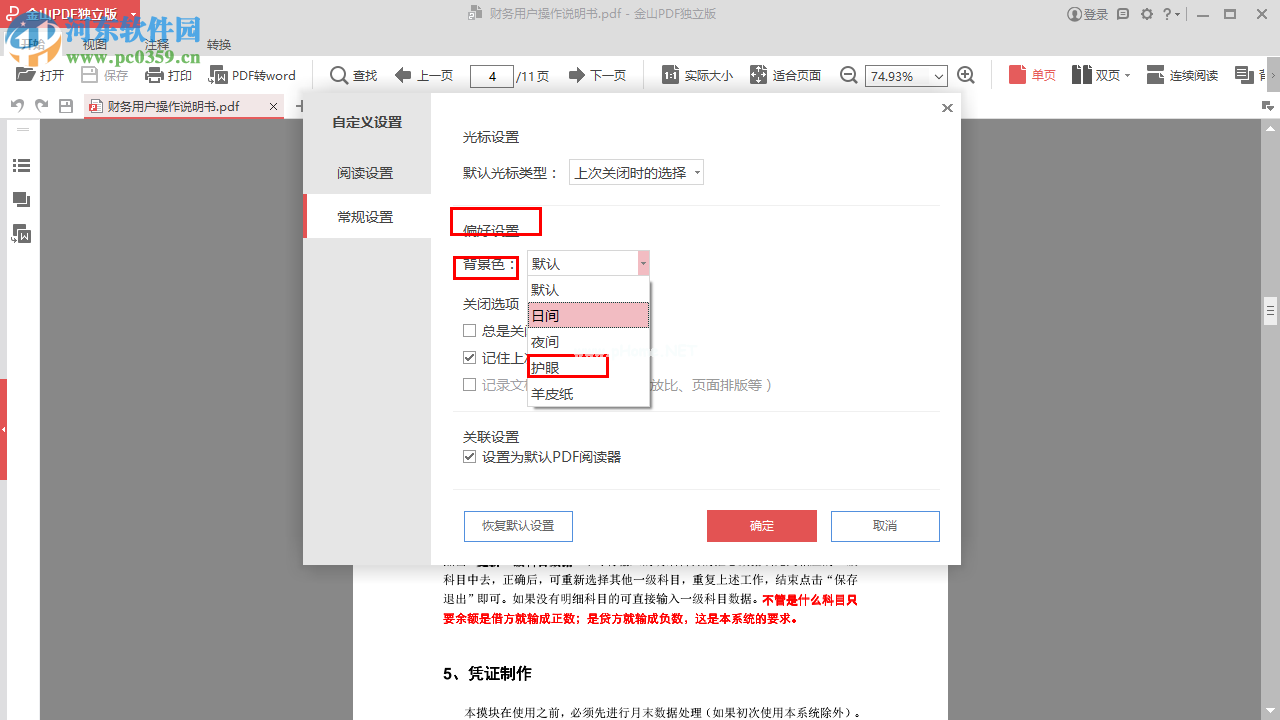Image resolution: width=1280 pixels, height=720 pixels.
Task: Click 恢复默认设置 button
Action: pyautogui.click(x=518, y=526)
